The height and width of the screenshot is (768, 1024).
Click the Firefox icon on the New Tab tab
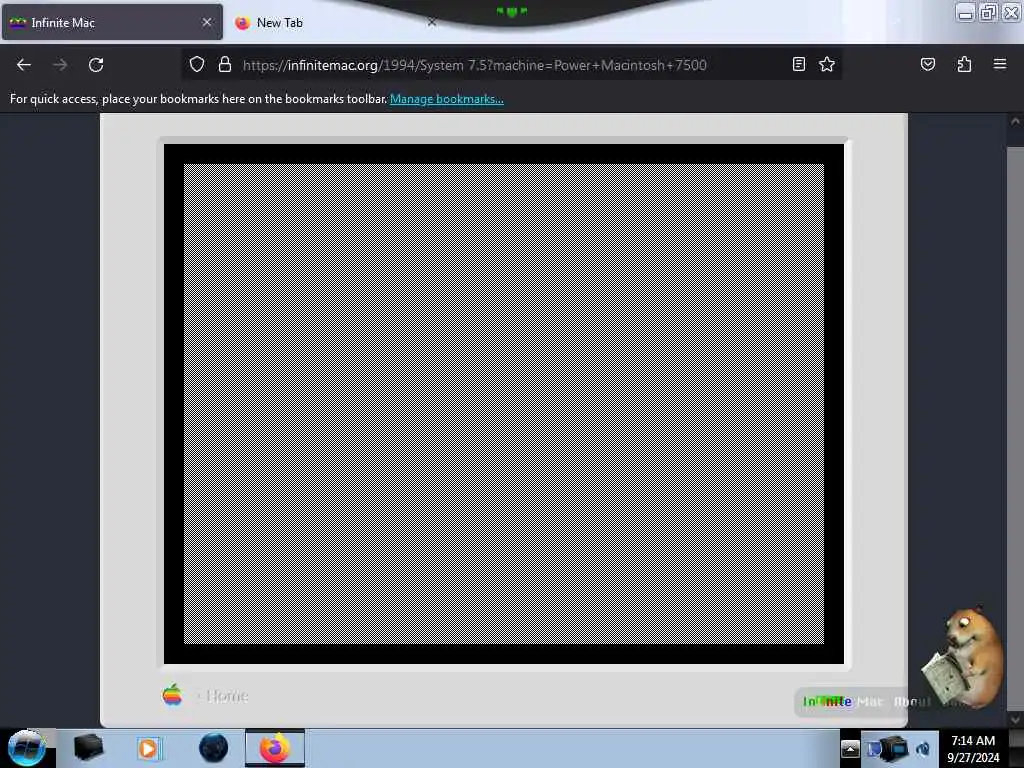[x=242, y=23]
